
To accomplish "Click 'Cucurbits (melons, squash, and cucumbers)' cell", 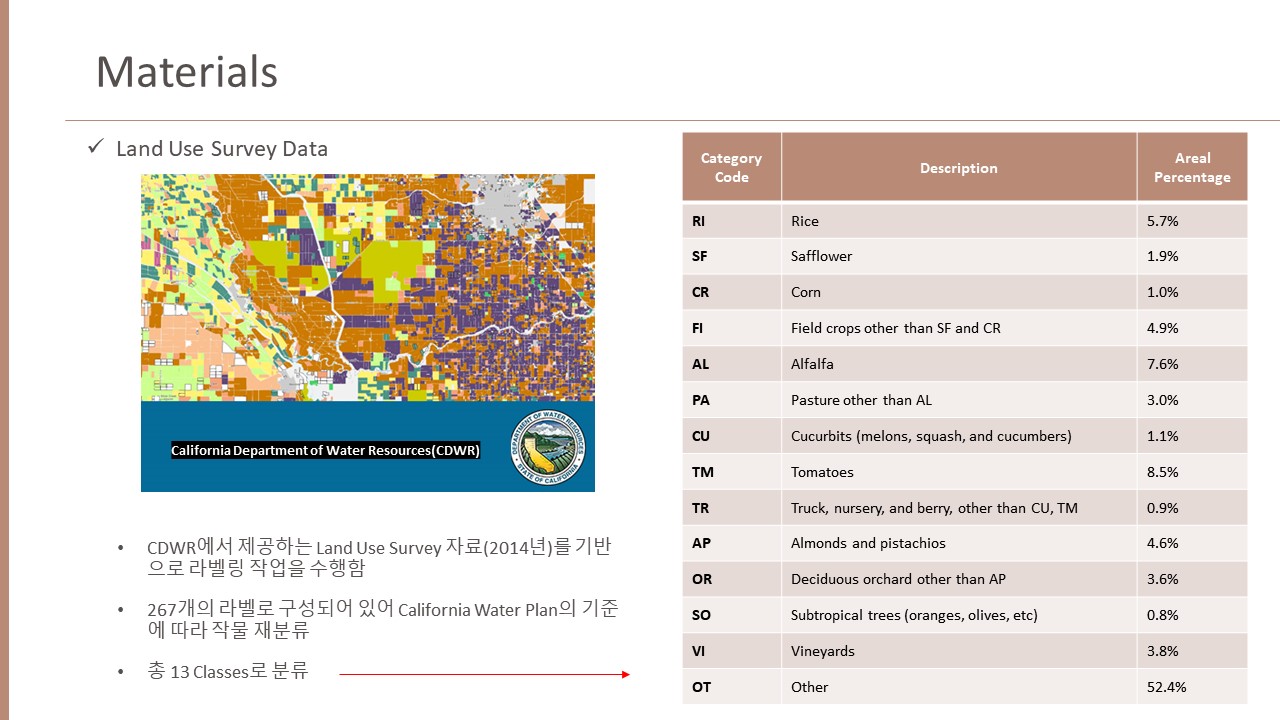I will click(x=959, y=436).
